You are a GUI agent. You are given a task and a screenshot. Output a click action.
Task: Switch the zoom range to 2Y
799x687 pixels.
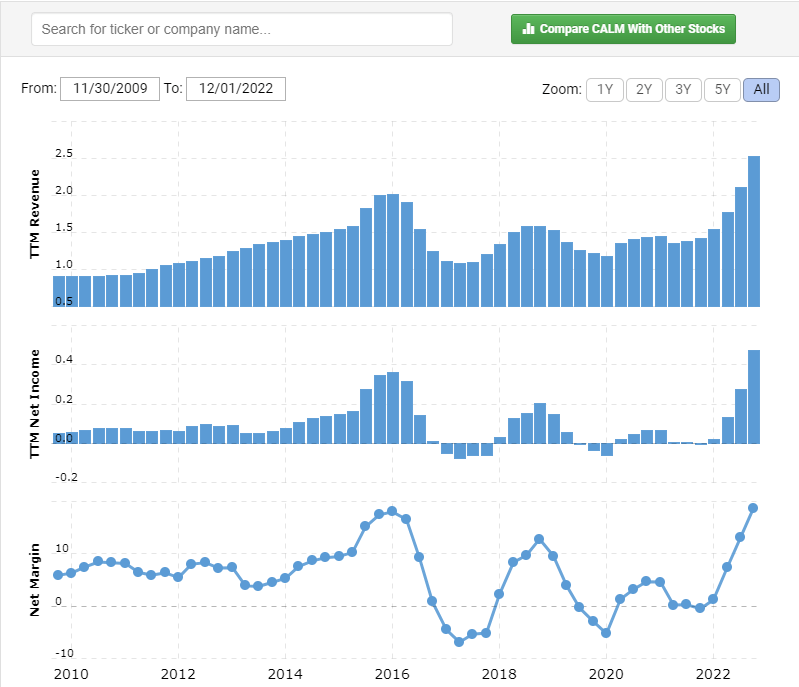pos(643,89)
